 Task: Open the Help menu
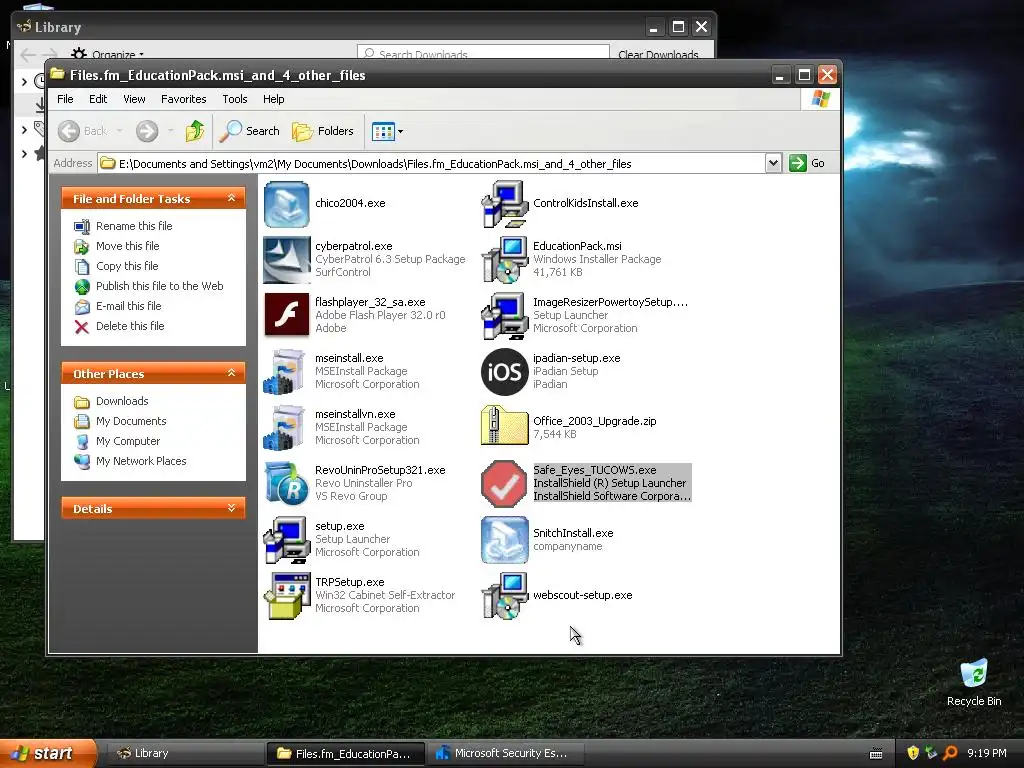pyautogui.click(x=274, y=99)
